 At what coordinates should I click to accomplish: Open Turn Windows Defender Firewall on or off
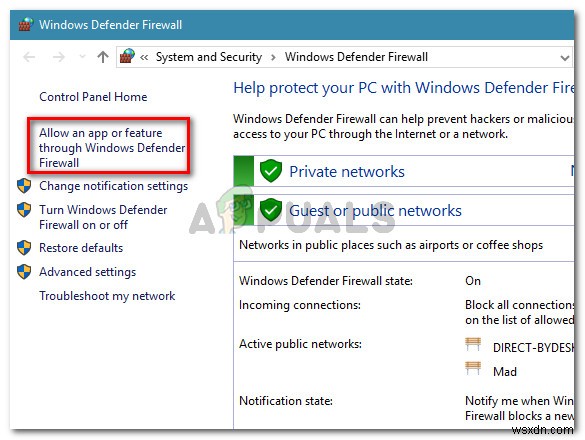pyautogui.click(x=103, y=217)
